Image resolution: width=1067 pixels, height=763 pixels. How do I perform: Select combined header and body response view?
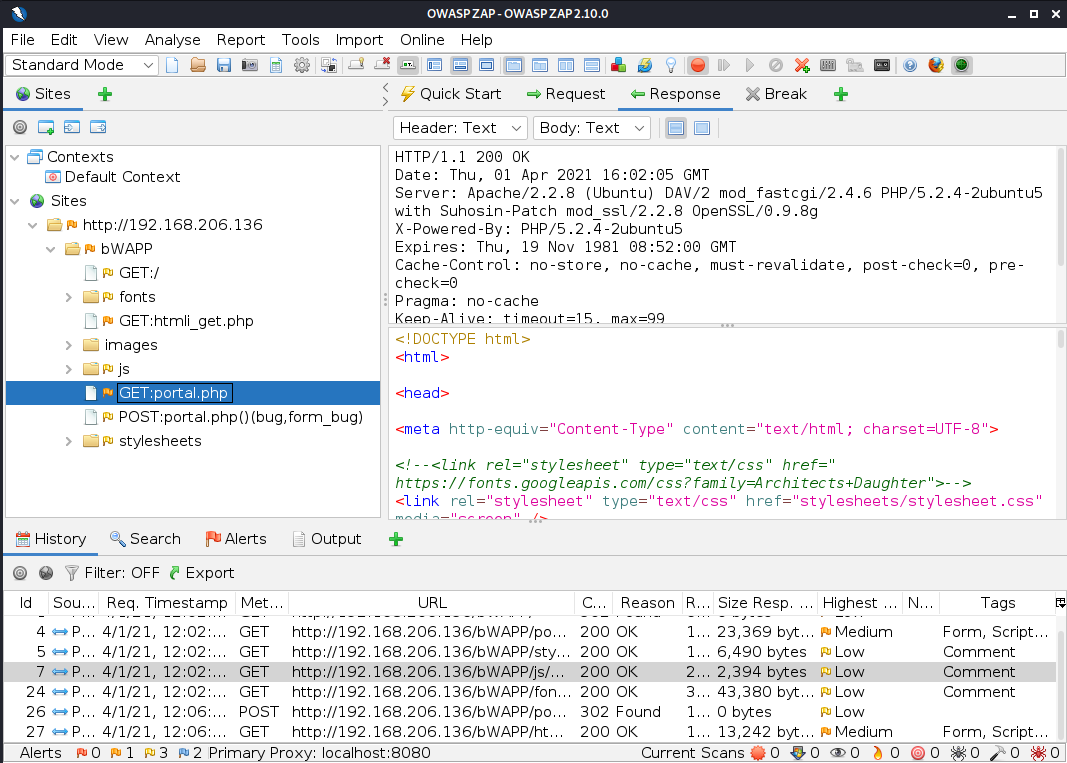coord(702,128)
